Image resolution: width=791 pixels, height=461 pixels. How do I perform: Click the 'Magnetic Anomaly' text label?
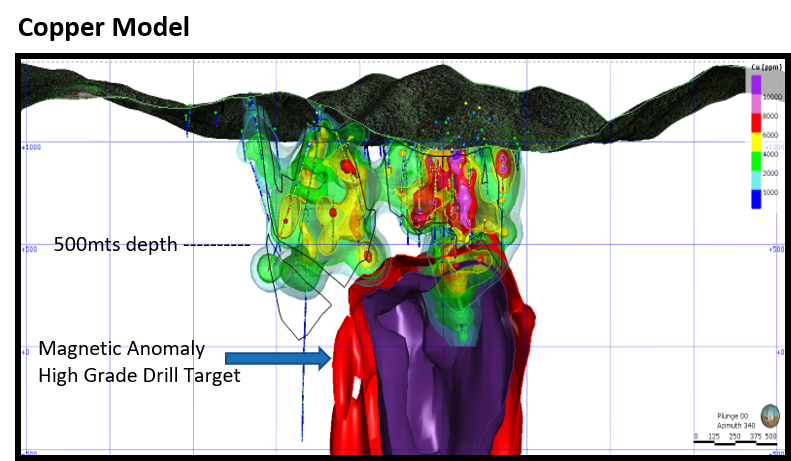[x=121, y=349]
